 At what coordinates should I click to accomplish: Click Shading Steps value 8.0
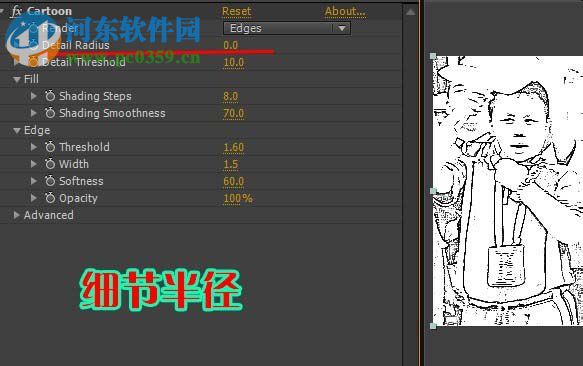(231, 96)
